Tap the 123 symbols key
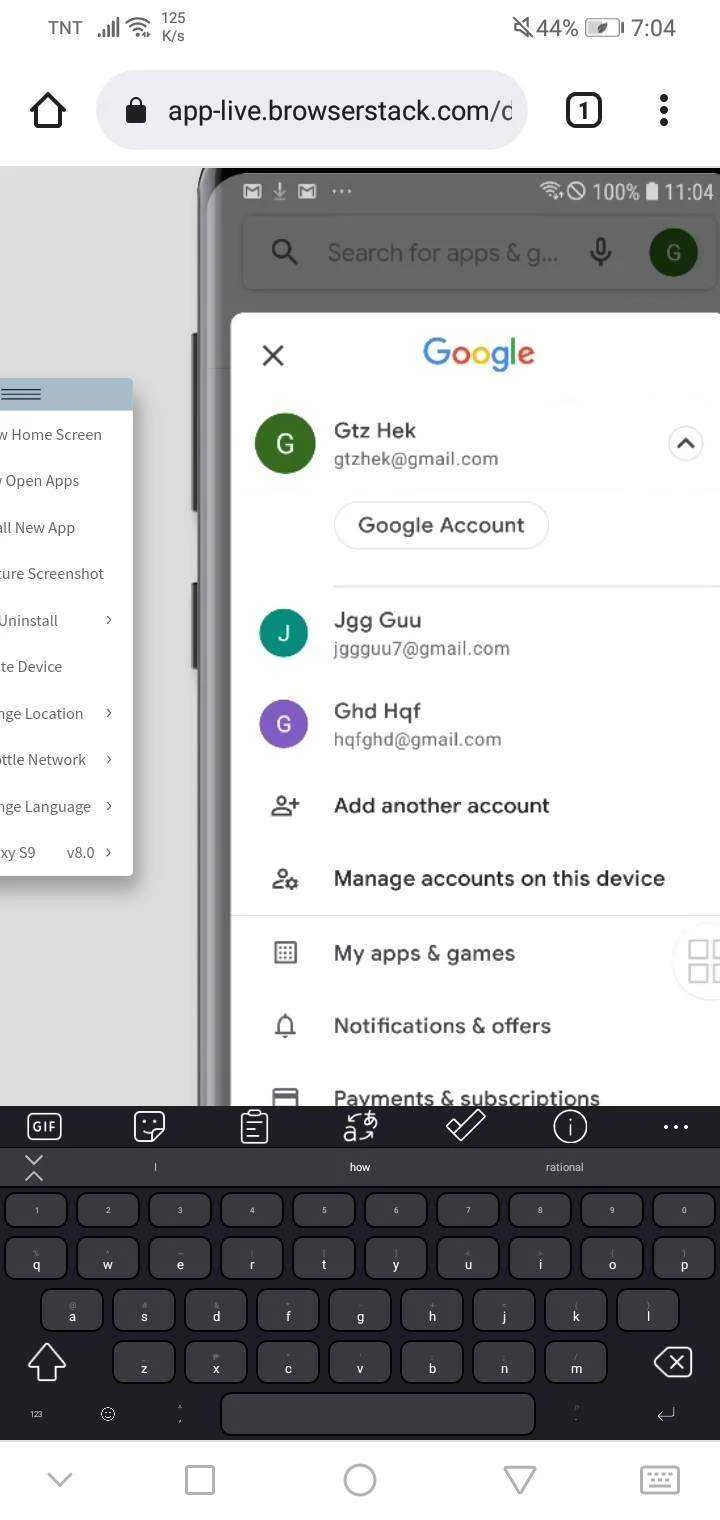 [36, 1414]
